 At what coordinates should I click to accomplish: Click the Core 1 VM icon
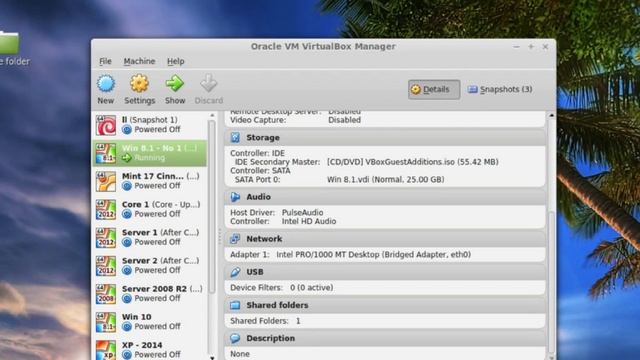(x=106, y=209)
